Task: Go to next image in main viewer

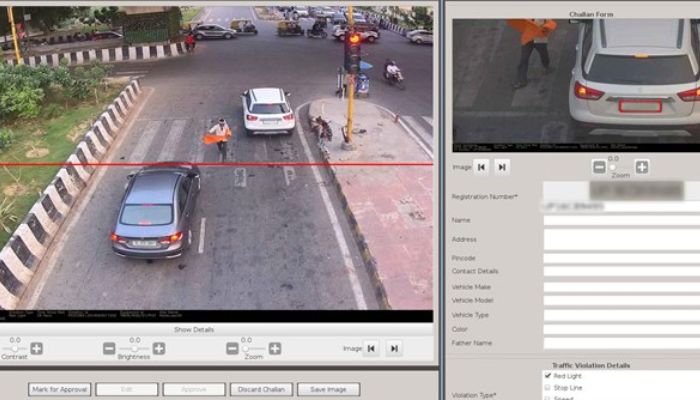Action: pyautogui.click(x=394, y=348)
